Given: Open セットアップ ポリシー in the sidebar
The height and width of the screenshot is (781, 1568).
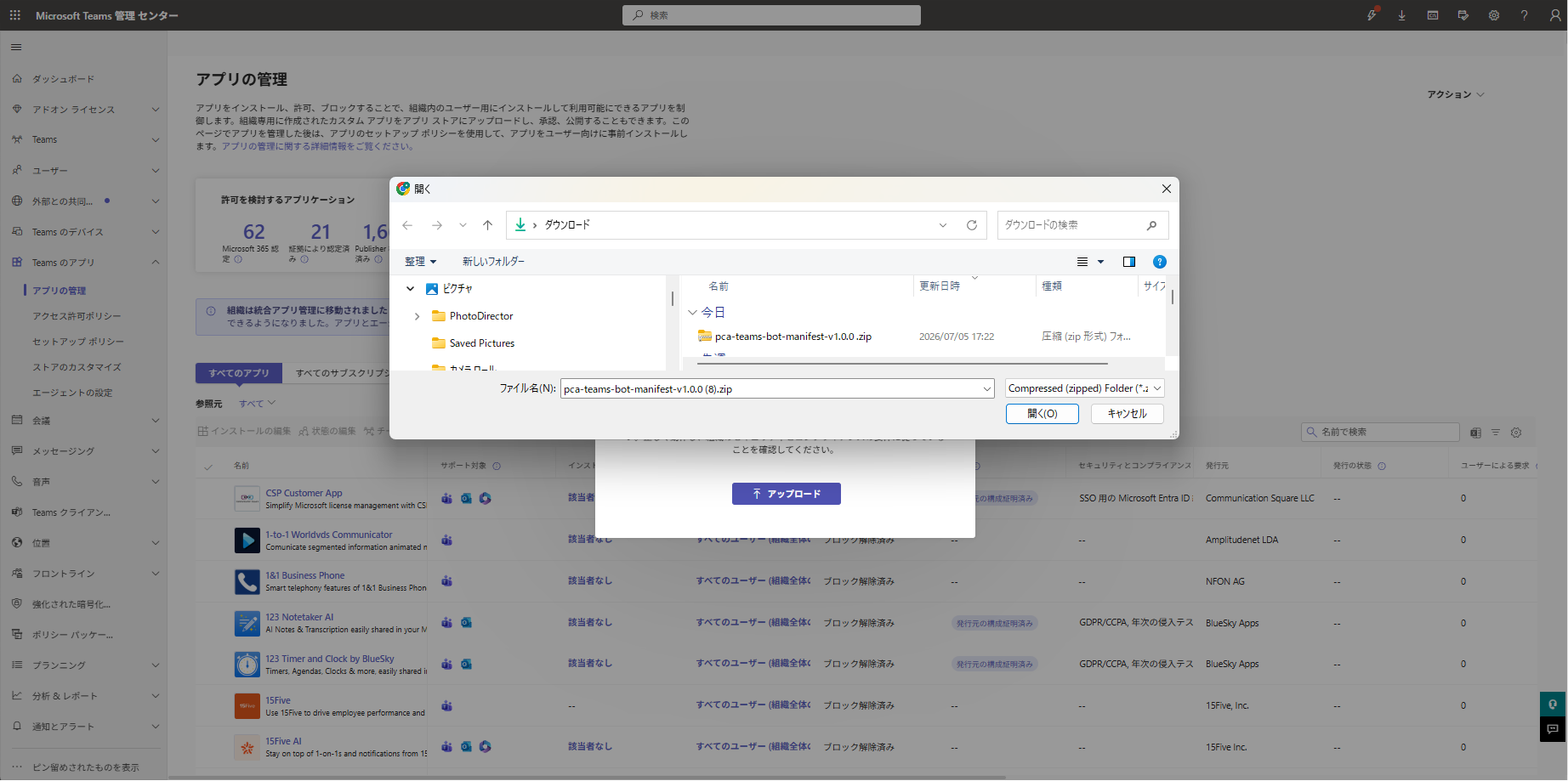Looking at the screenshot, I should (78, 342).
